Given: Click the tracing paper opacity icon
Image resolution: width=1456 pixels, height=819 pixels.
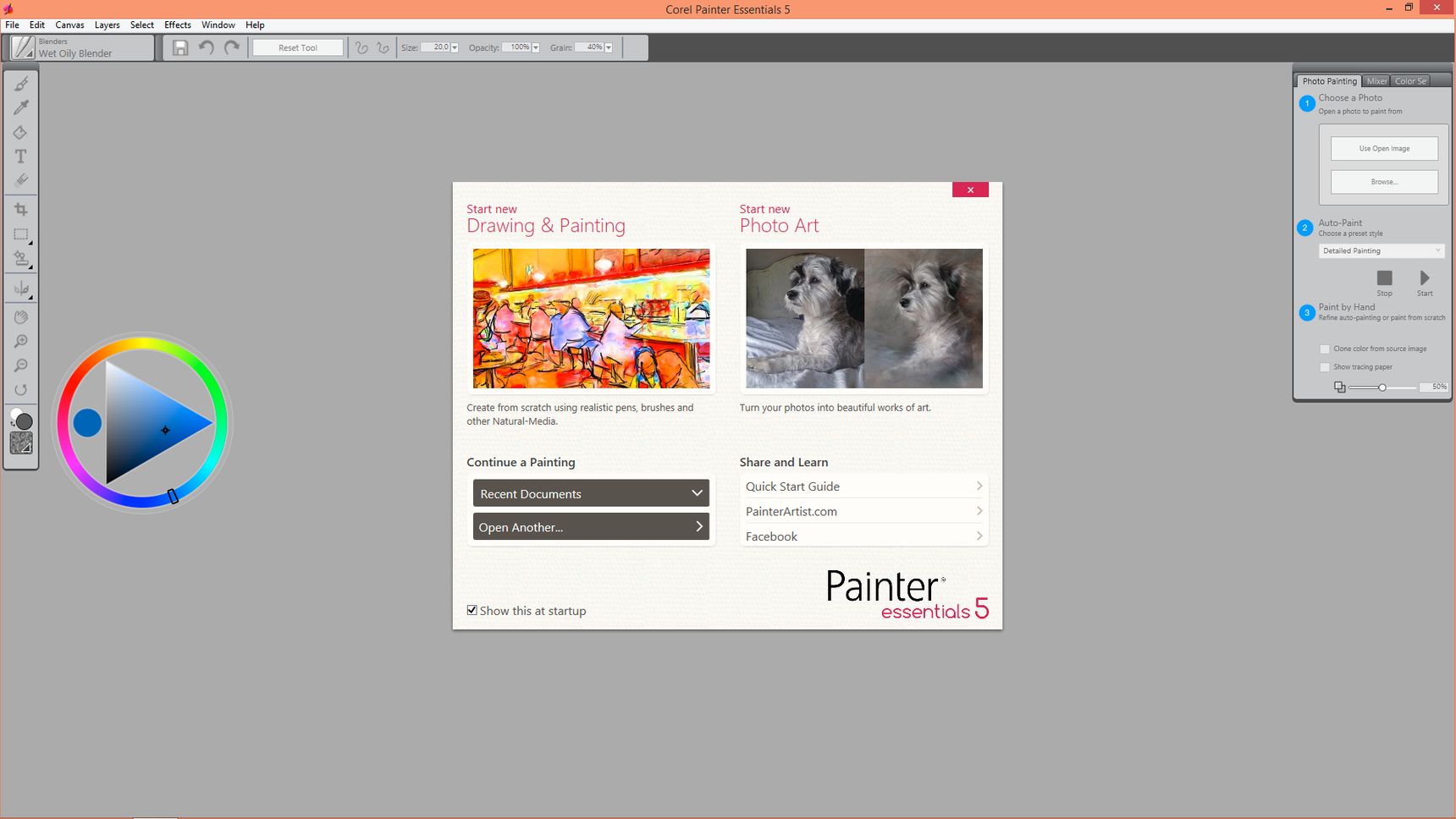Looking at the screenshot, I should click(1339, 387).
